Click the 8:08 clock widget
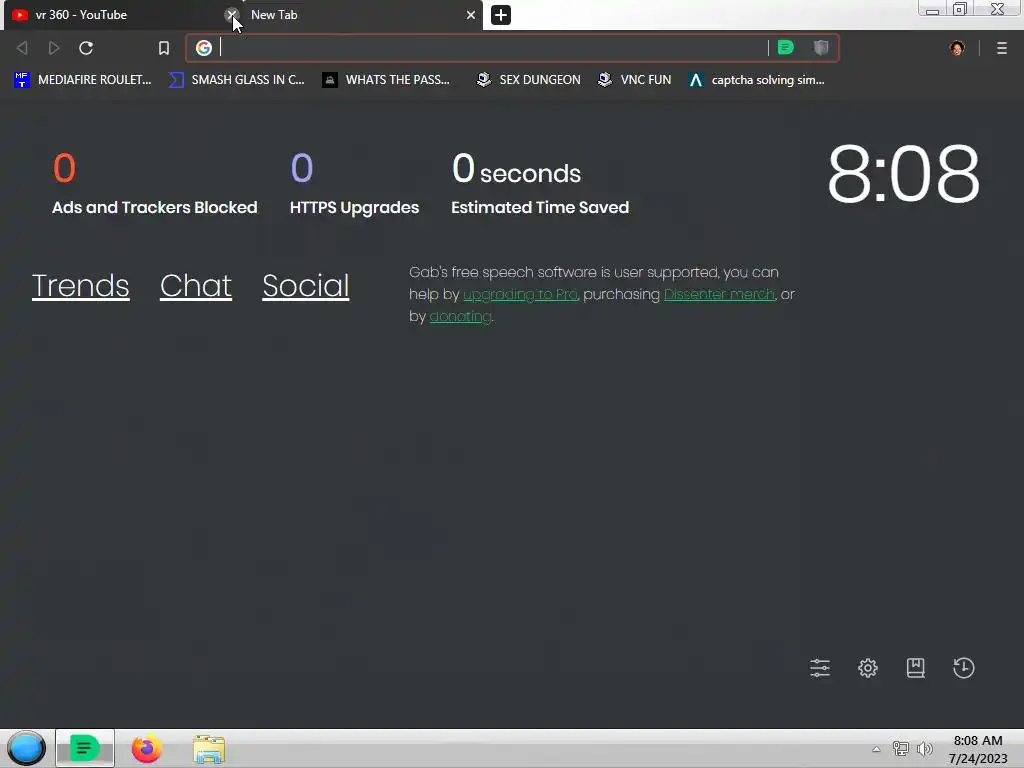 903,174
